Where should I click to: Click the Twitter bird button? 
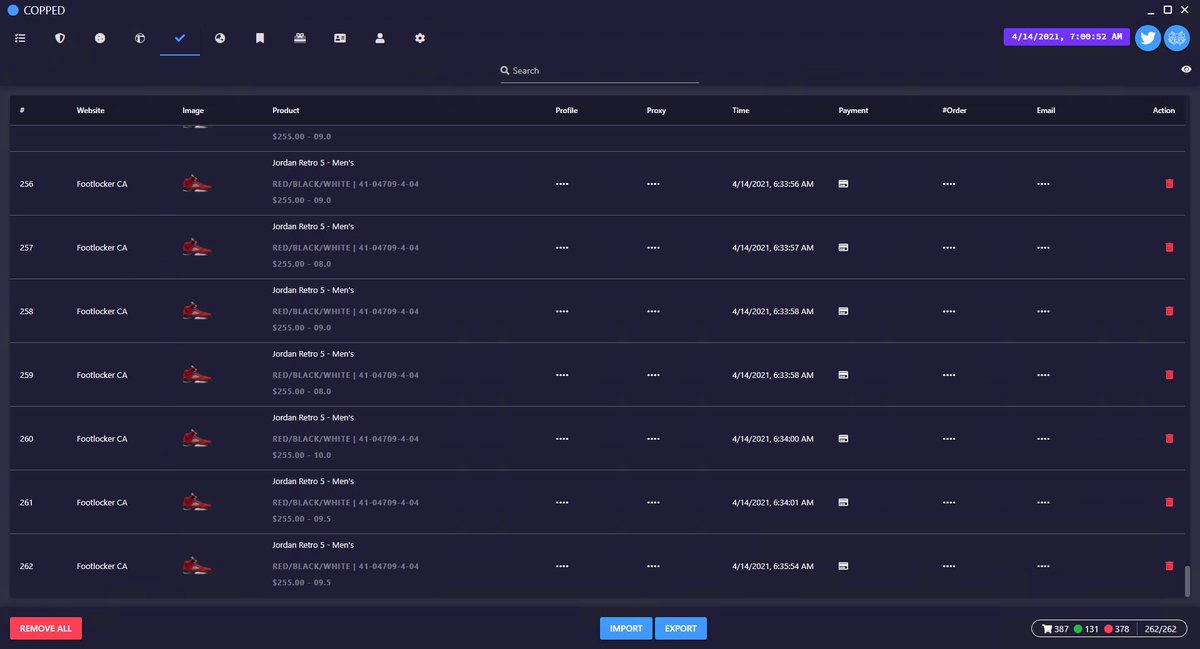point(1148,38)
